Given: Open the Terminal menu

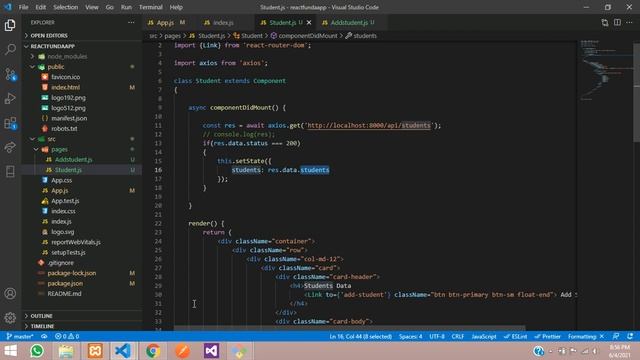Looking at the screenshot, I should (151, 7).
